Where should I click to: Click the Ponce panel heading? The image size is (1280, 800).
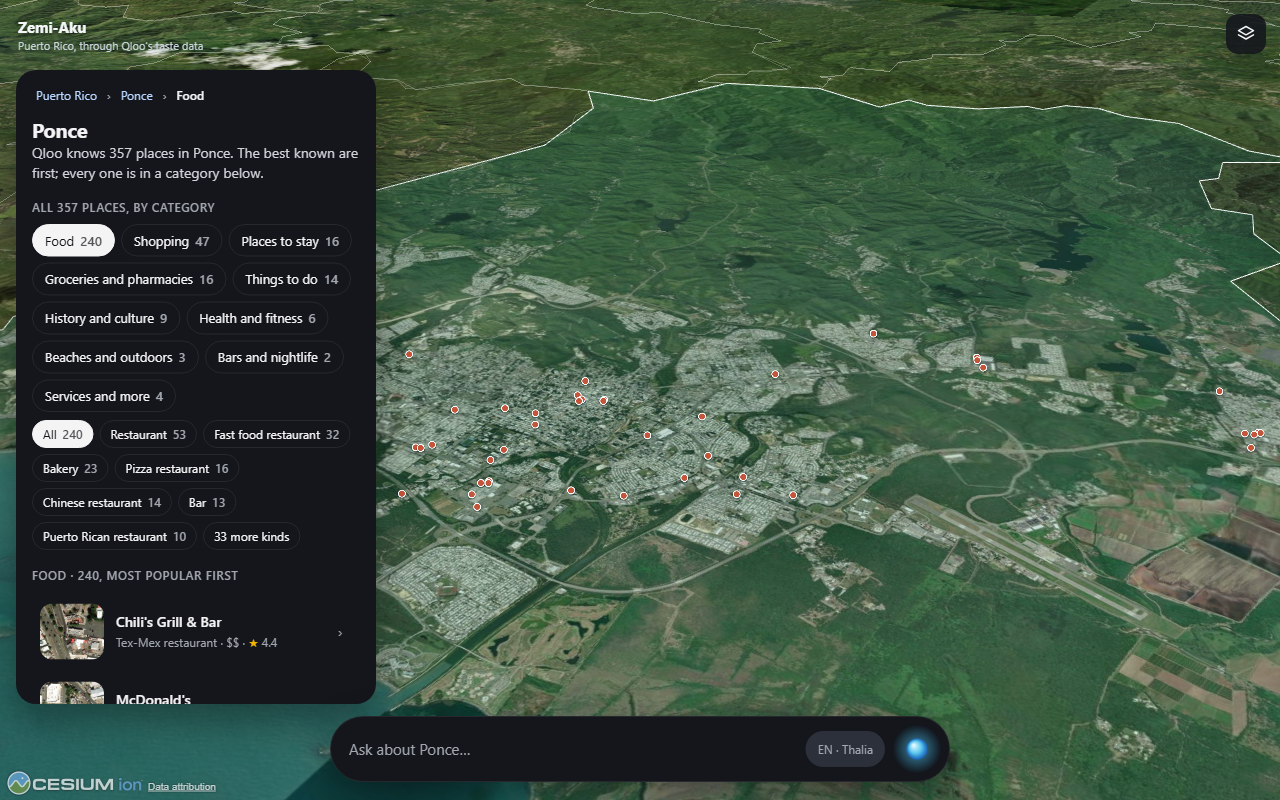tap(60, 131)
